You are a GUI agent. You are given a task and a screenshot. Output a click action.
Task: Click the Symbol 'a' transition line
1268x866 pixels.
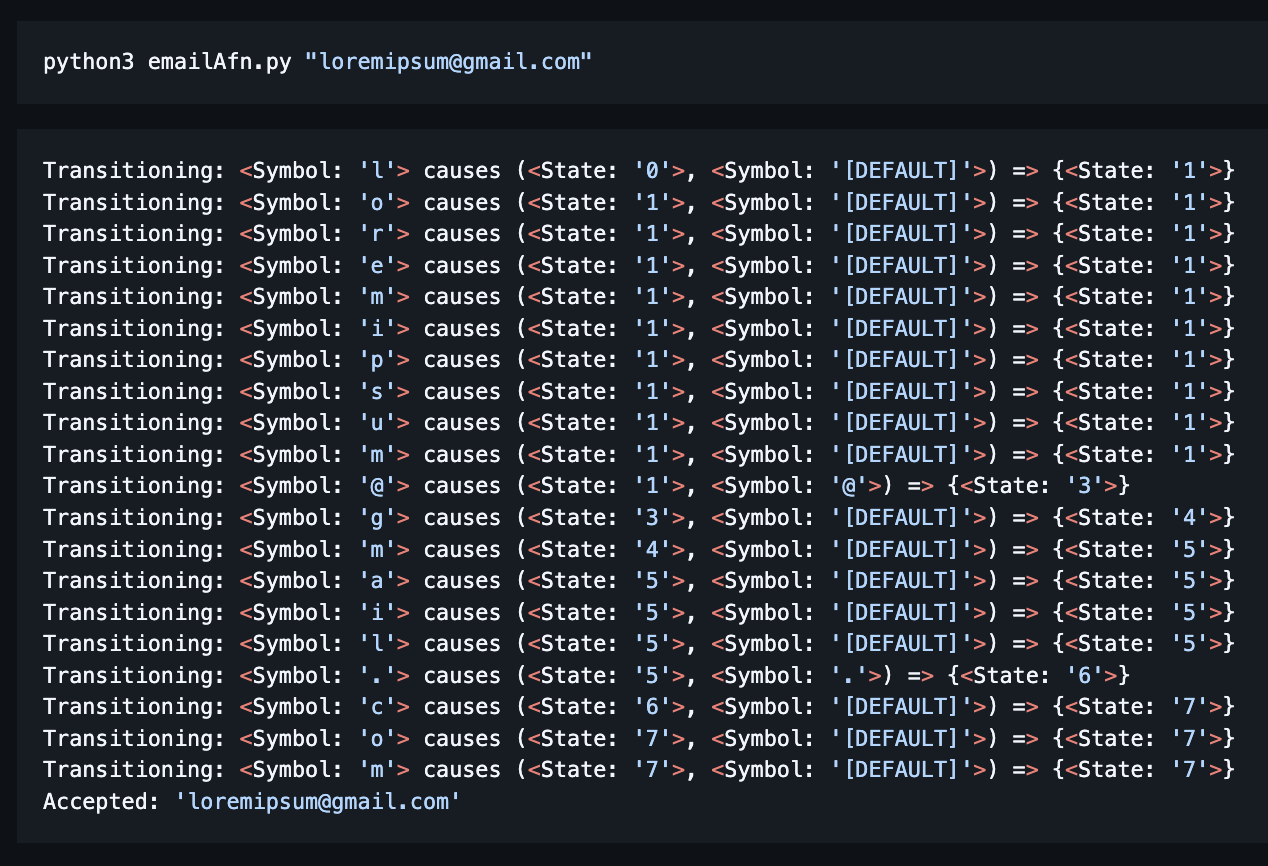pos(638,581)
